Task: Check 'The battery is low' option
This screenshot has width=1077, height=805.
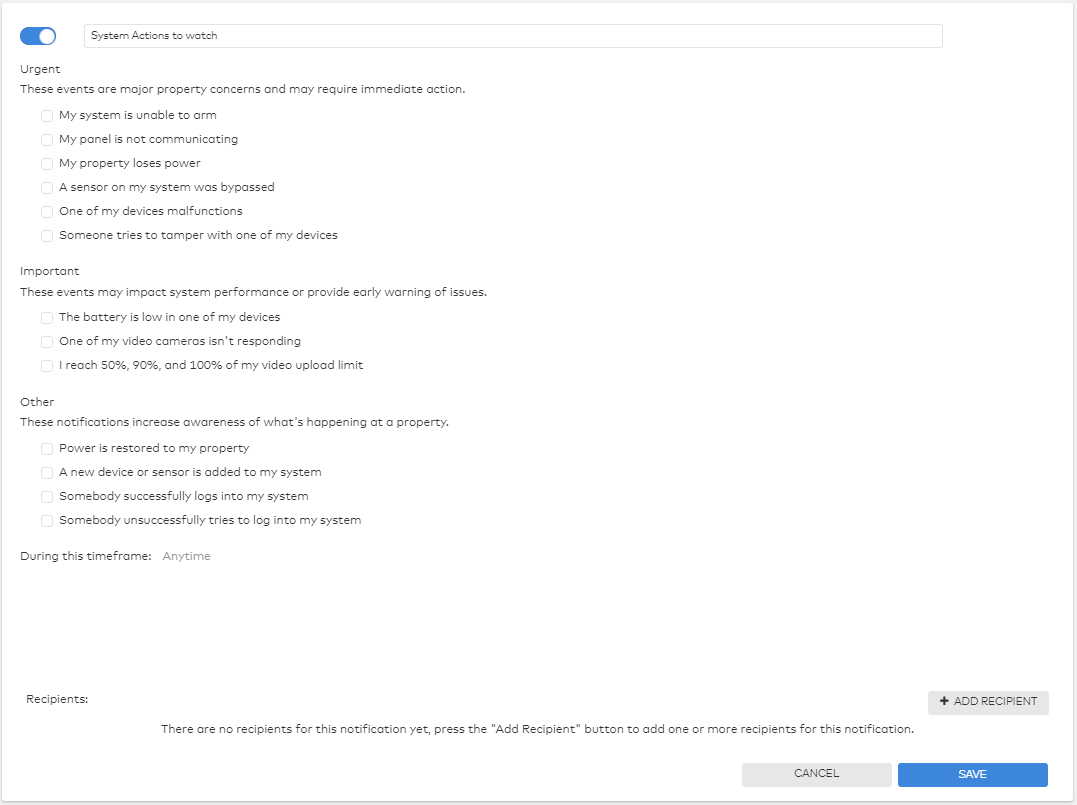Action: tap(47, 317)
